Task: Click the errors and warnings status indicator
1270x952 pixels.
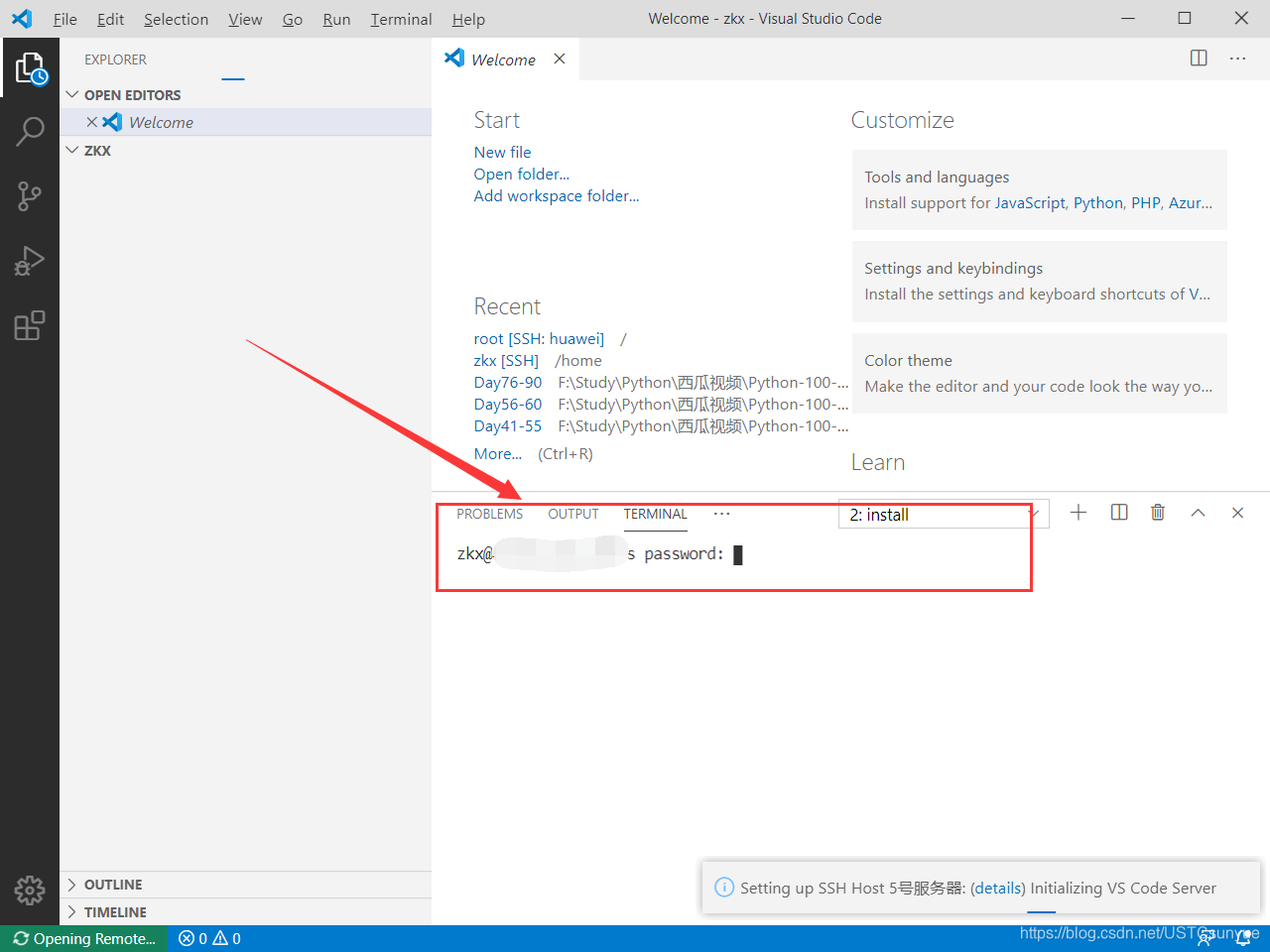Action: coord(209,938)
